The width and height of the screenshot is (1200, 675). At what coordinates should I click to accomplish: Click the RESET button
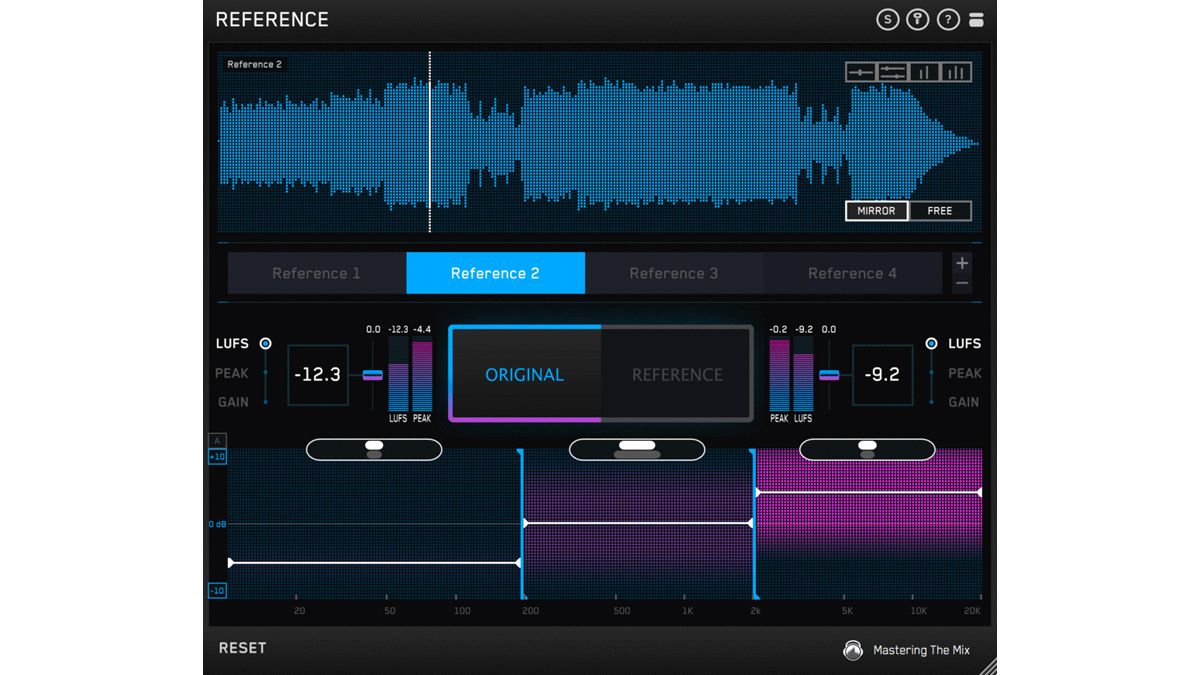[241, 648]
